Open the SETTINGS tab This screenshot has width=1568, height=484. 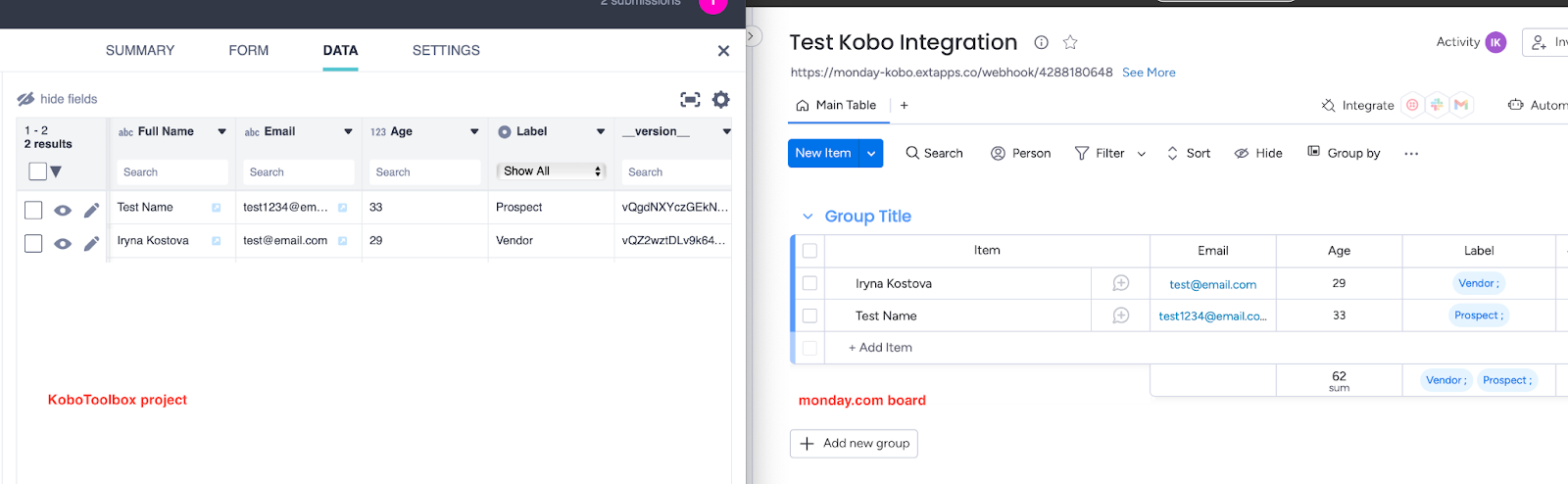pyautogui.click(x=446, y=51)
